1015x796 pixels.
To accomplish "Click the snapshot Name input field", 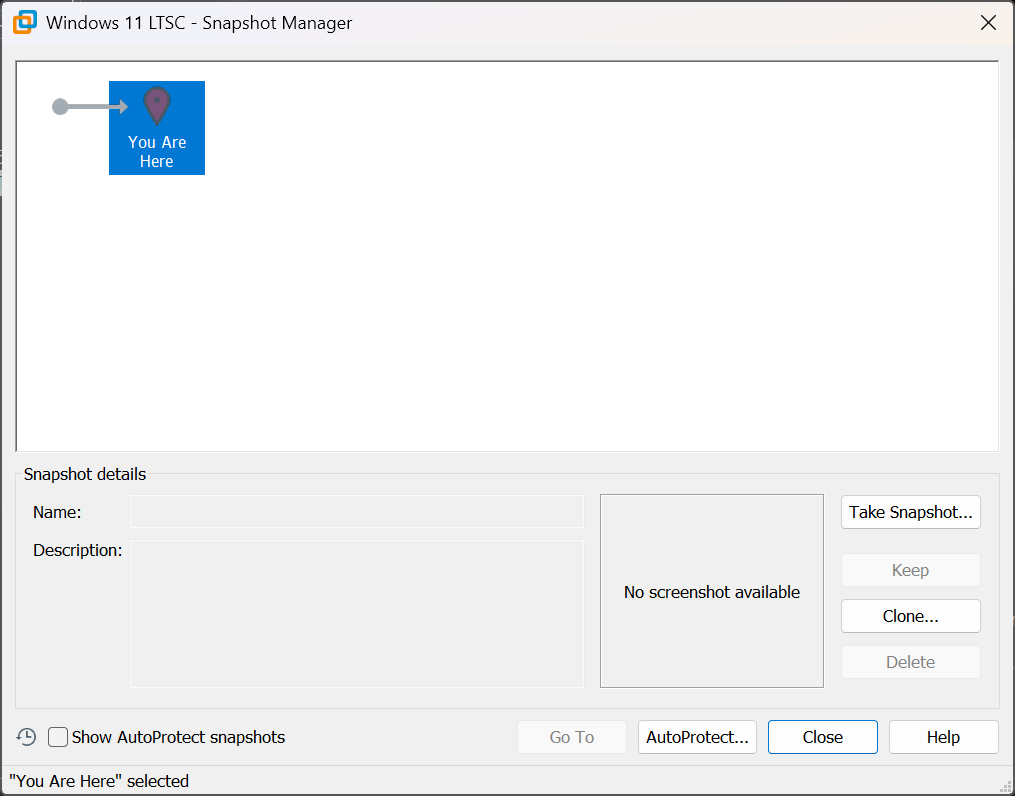I will coord(357,511).
